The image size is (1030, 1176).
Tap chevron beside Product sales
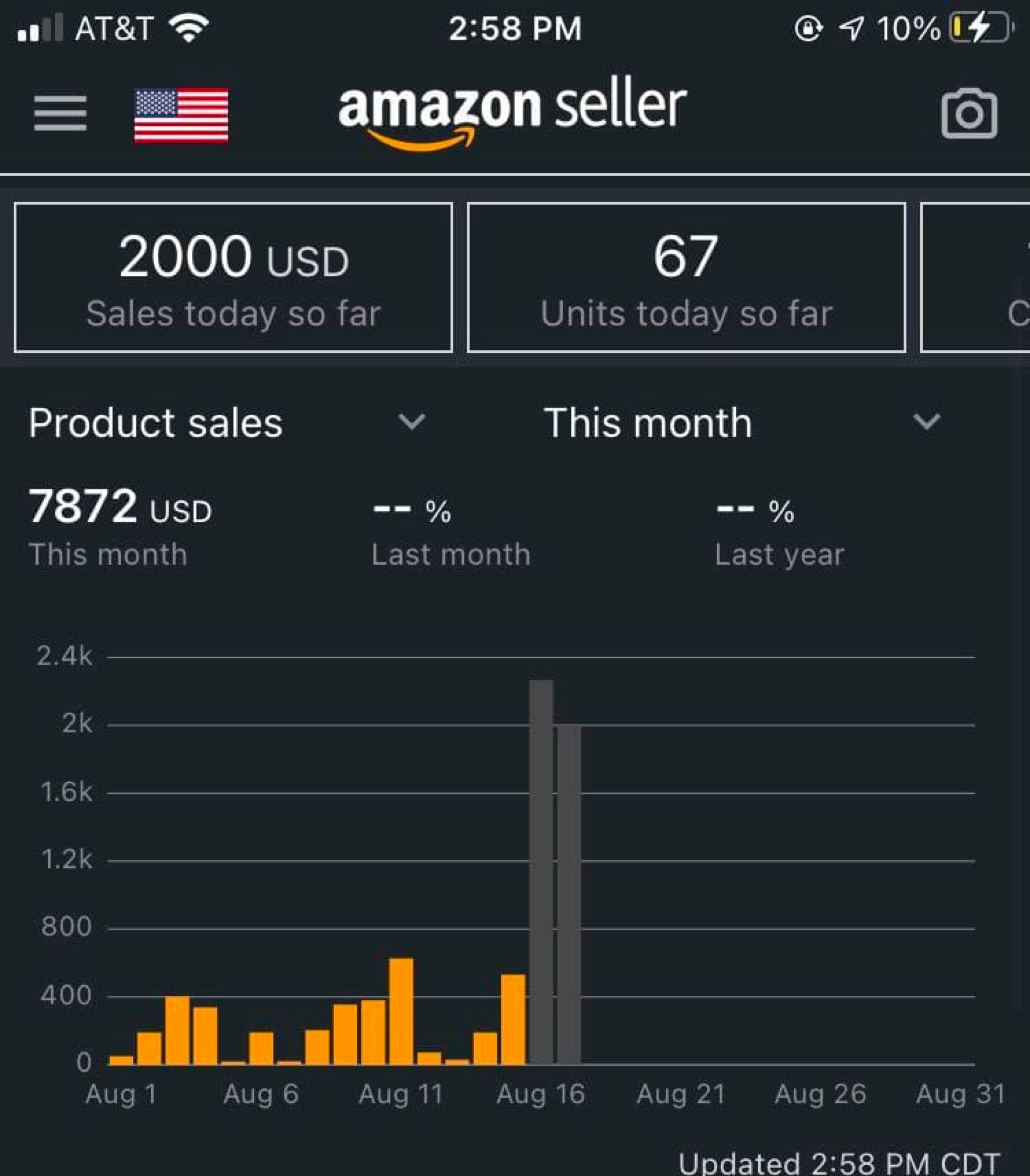pyautogui.click(x=411, y=422)
